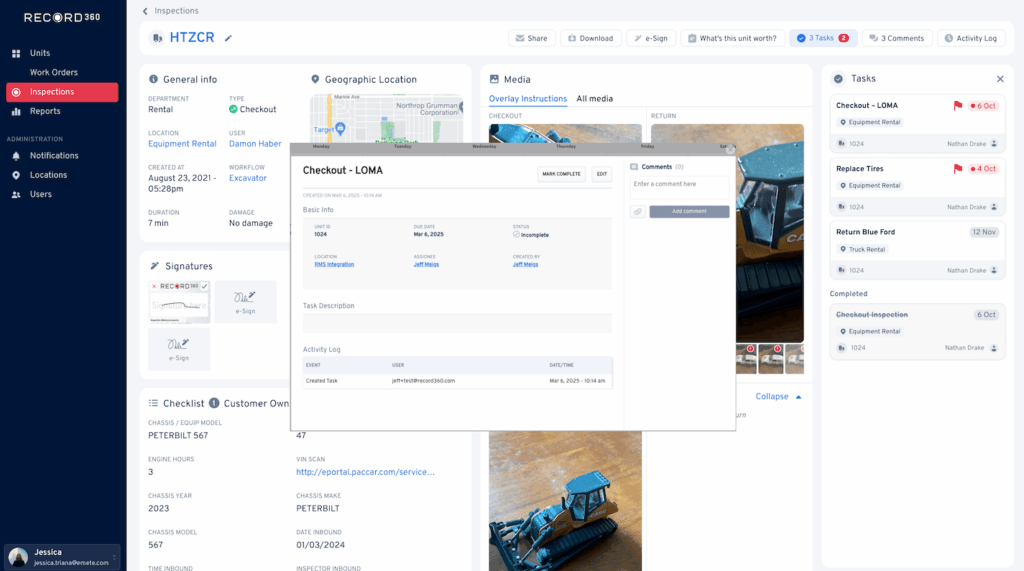
Task: Open created by Jeff Meigs link
Action: [x=525, y=265]
